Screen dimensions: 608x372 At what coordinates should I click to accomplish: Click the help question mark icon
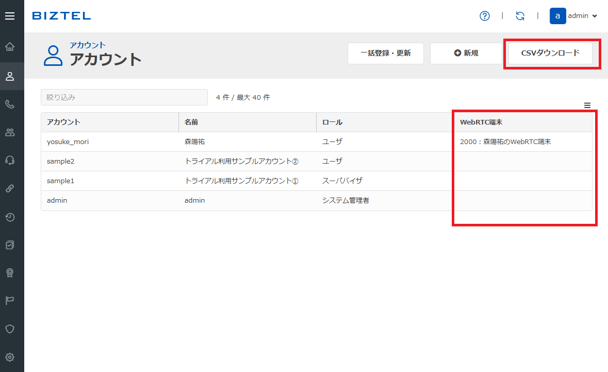pos(484,16)
